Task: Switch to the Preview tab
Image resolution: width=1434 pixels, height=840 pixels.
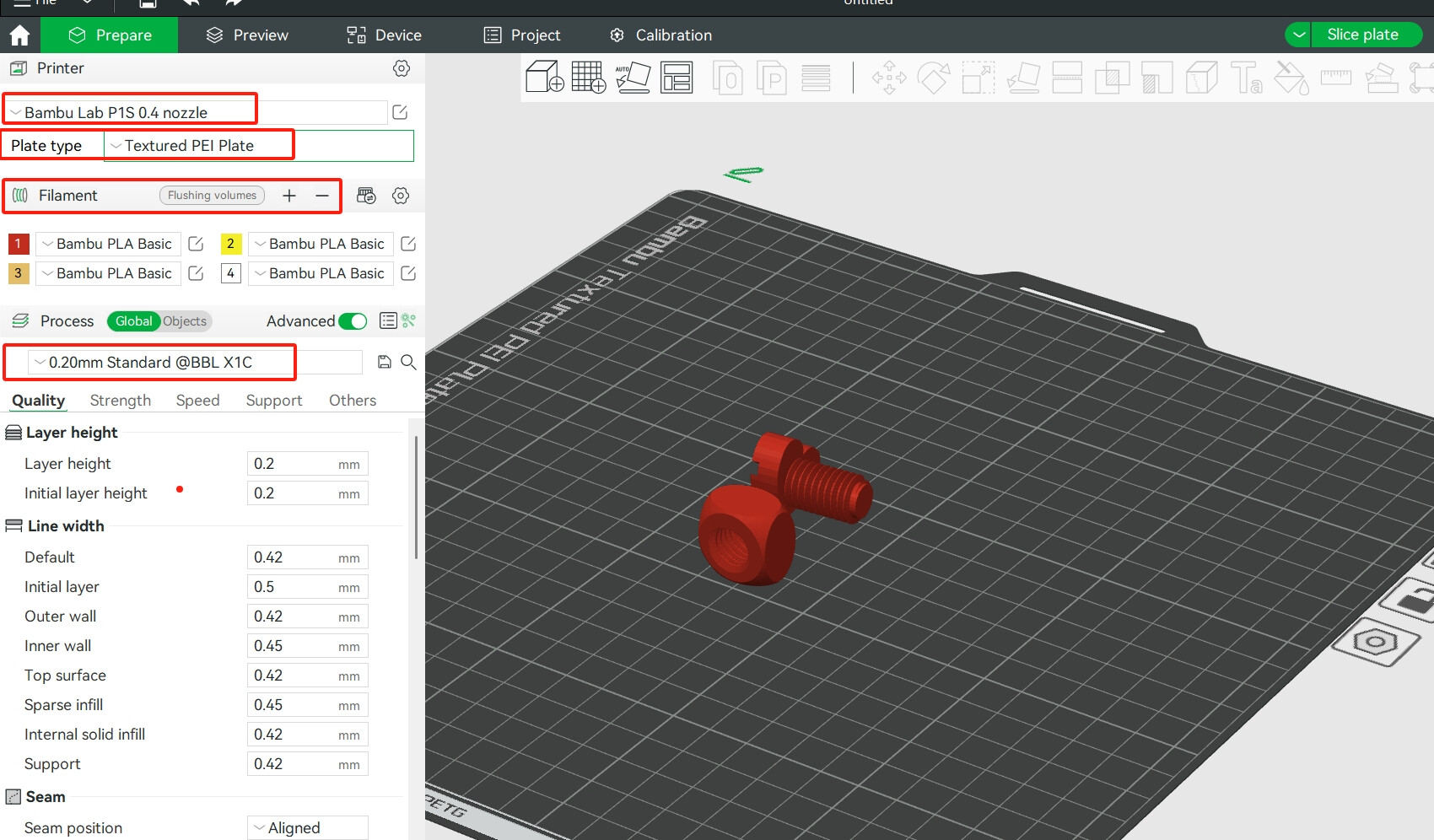Action: pos(247,35)
